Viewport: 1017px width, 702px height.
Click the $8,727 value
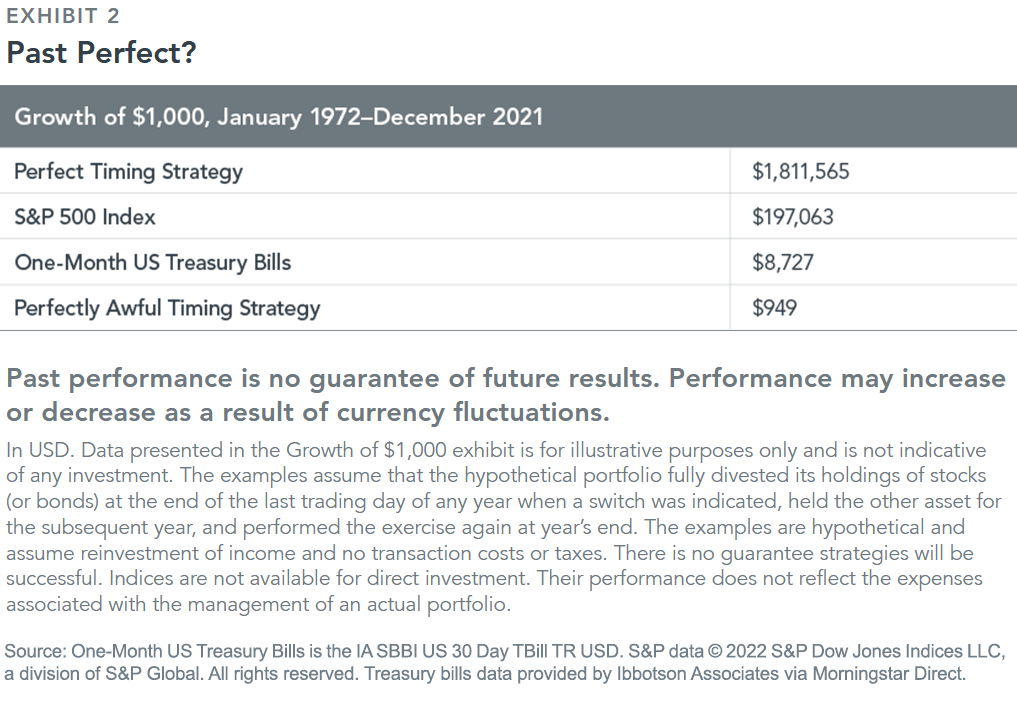pos(782,262)
